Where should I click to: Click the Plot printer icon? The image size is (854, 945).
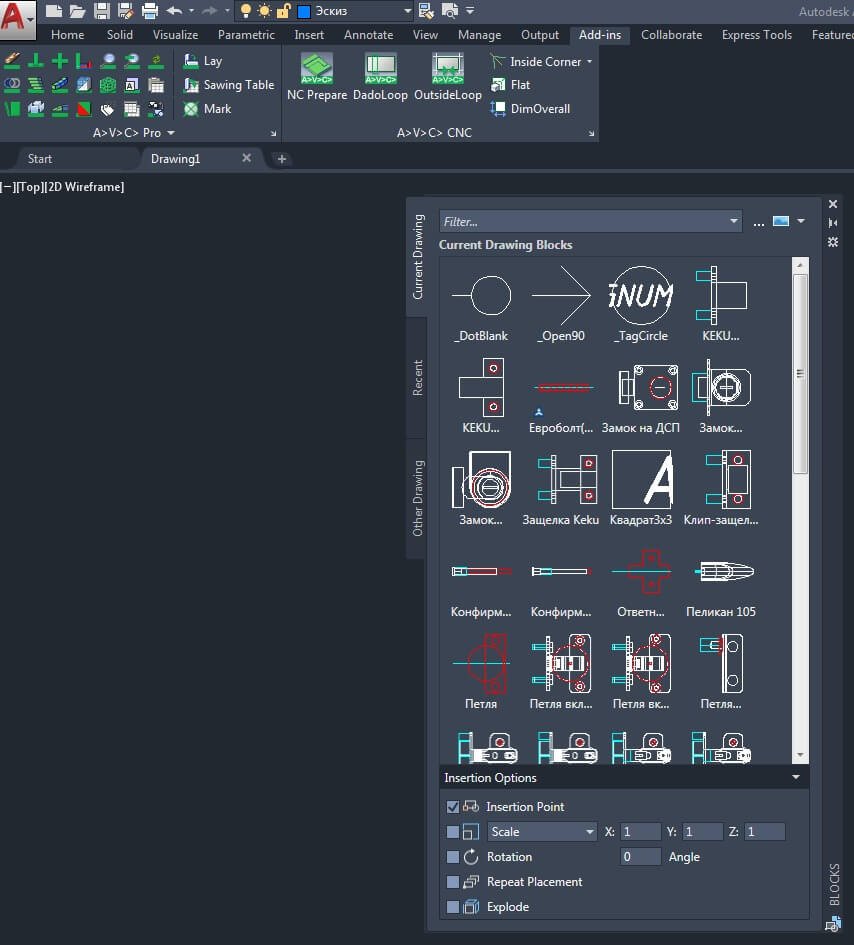point(149,10)
